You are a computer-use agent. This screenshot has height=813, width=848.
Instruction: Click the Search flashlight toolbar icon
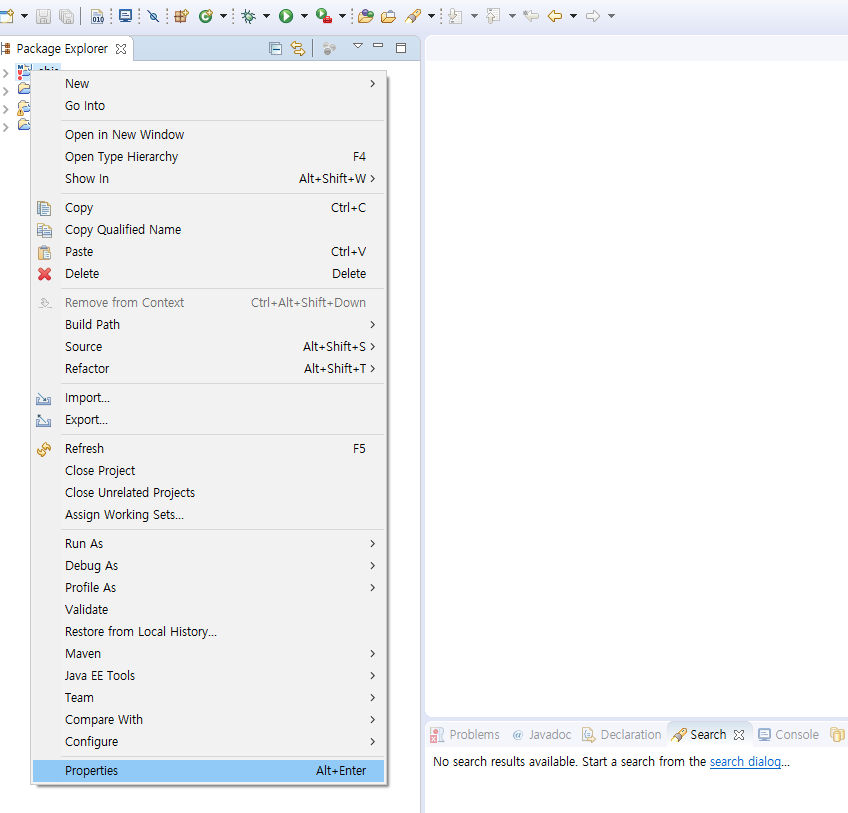tap(413, 16)
